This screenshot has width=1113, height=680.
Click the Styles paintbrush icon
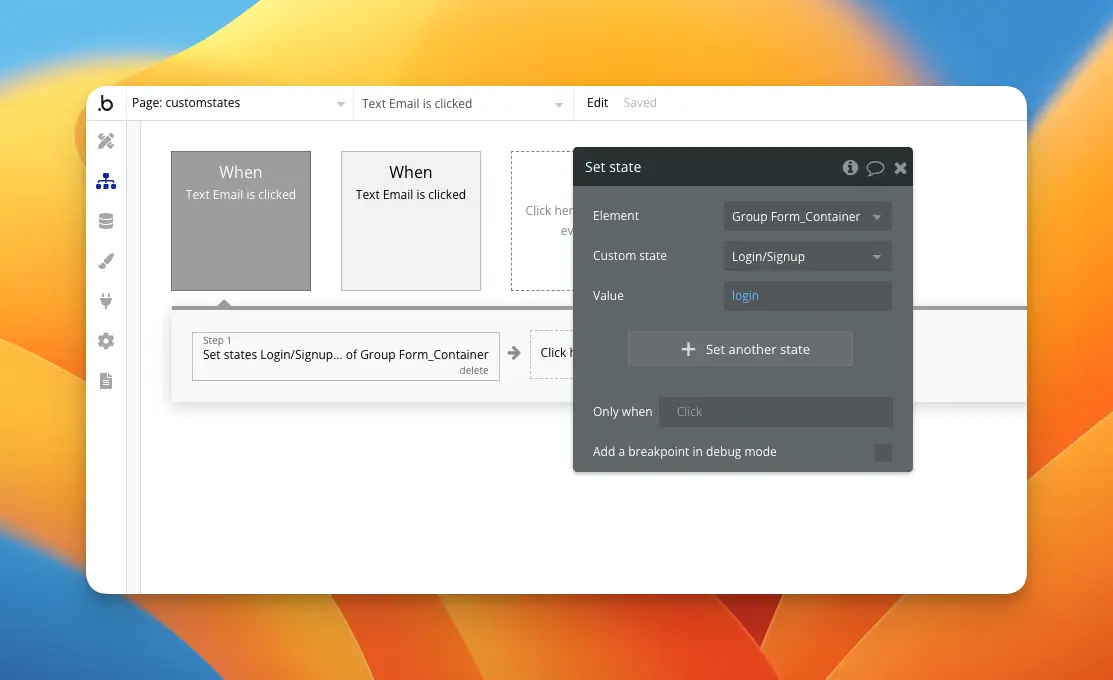coord(105,260)
